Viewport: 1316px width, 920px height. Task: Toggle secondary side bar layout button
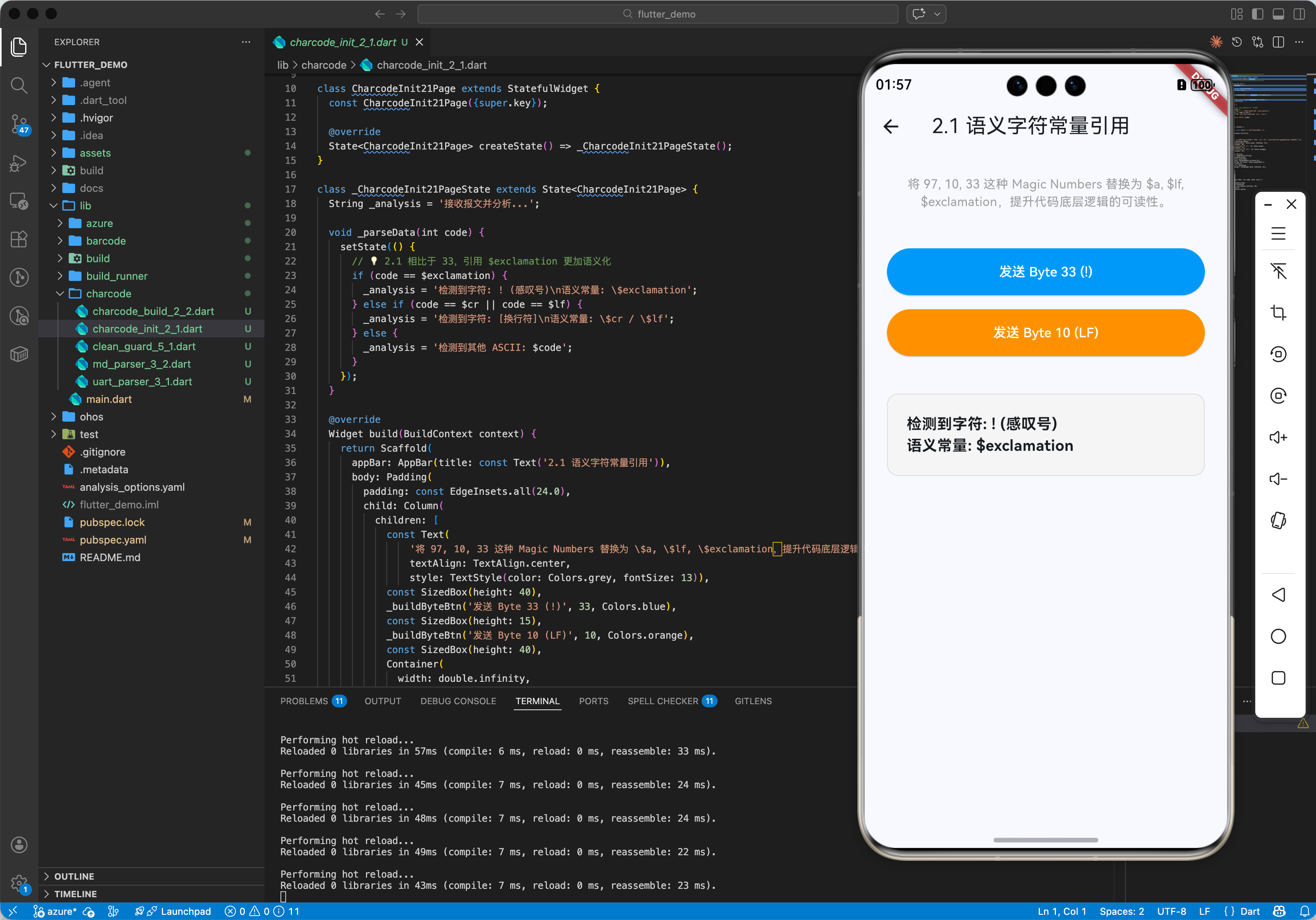(x=1299, y=14)
